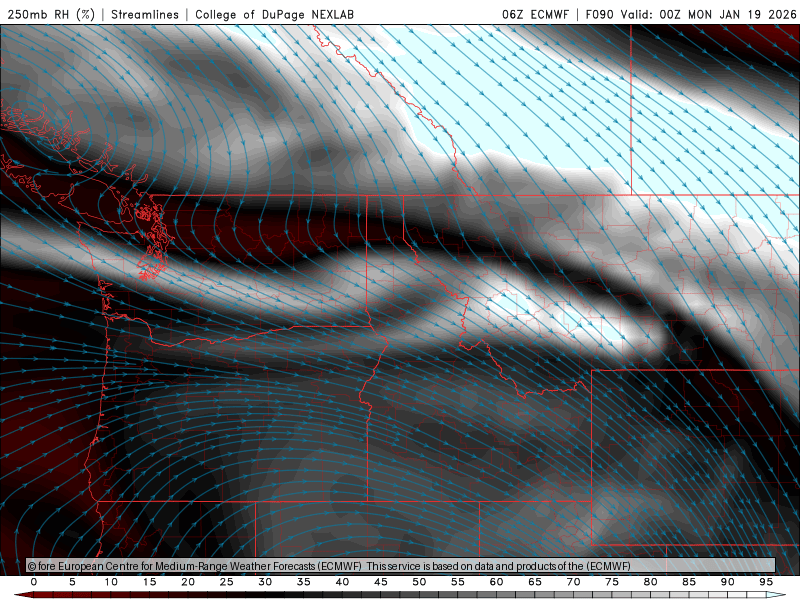
Task: Click the ECMWF copyright notice banner
Action: coord(401,566)
